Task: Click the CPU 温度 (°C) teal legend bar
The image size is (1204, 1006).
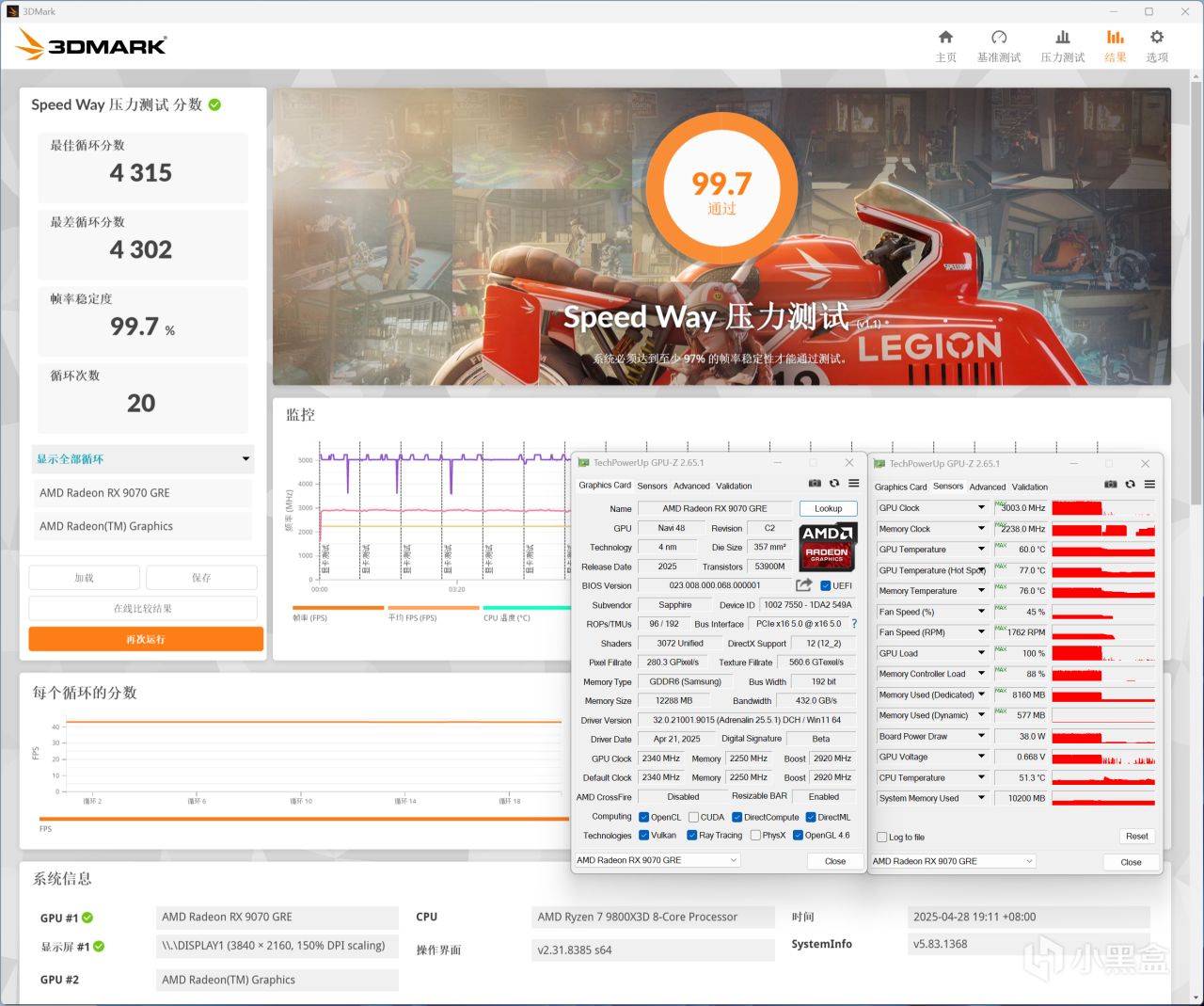Action: (x=527, y=608)
